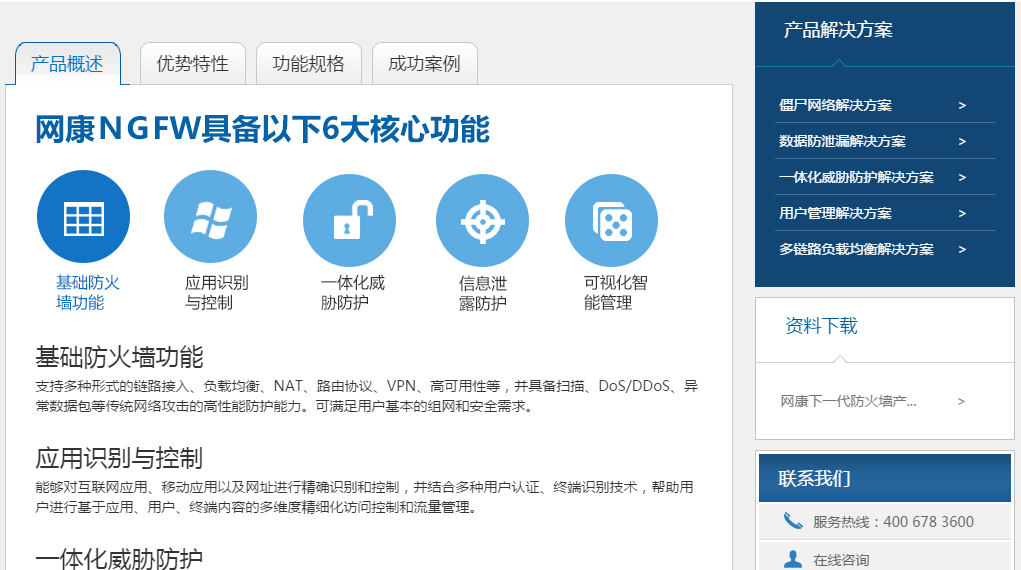Click the 可视化智能管理 label under dice icon

(615, 292)
